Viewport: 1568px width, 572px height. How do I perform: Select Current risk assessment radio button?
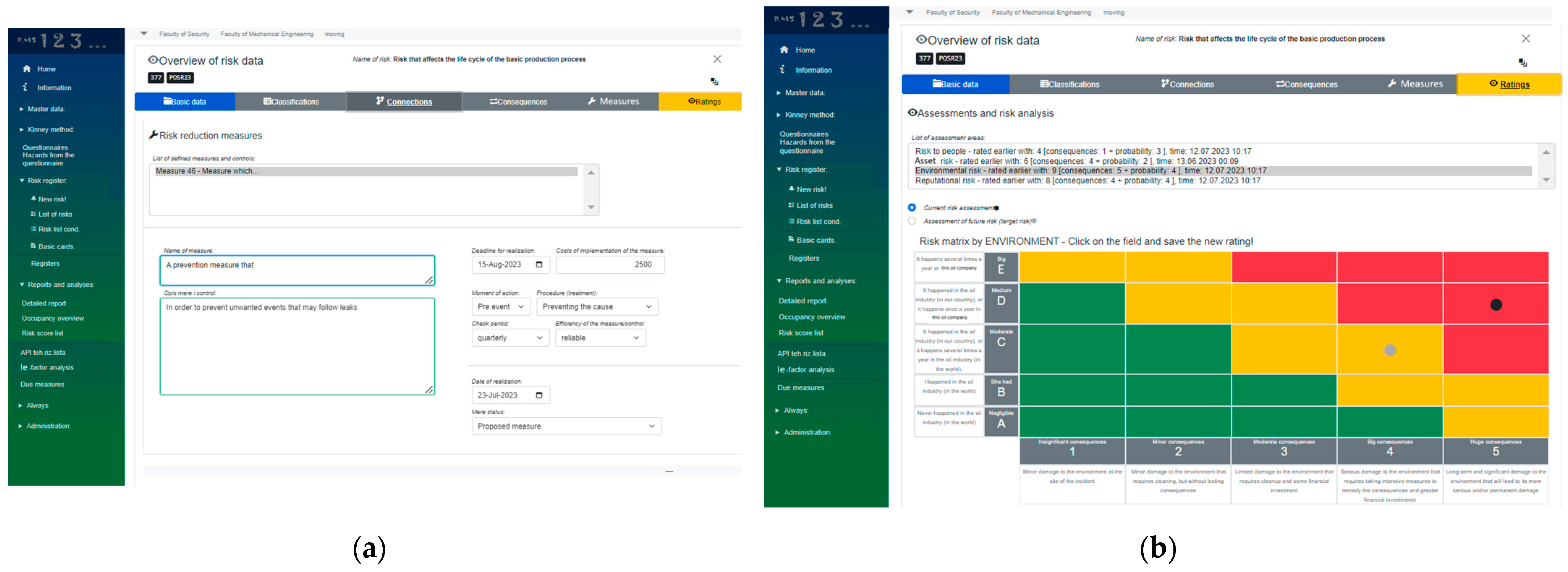click(912, 208)
